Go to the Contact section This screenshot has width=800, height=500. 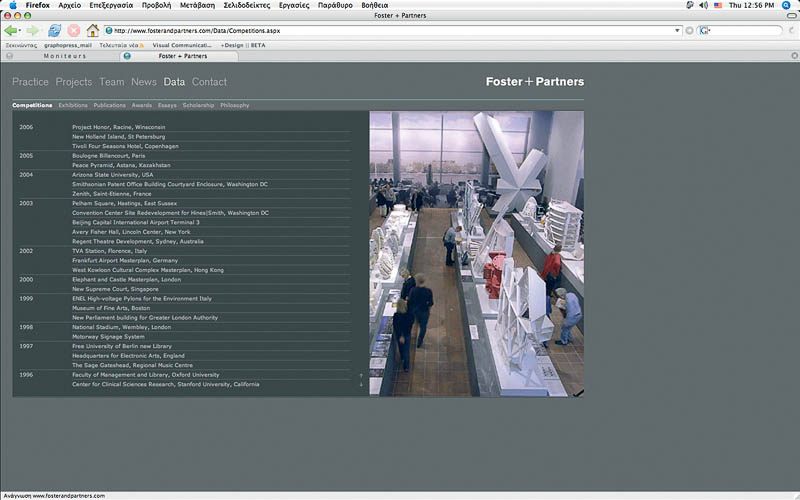point(209,82)
